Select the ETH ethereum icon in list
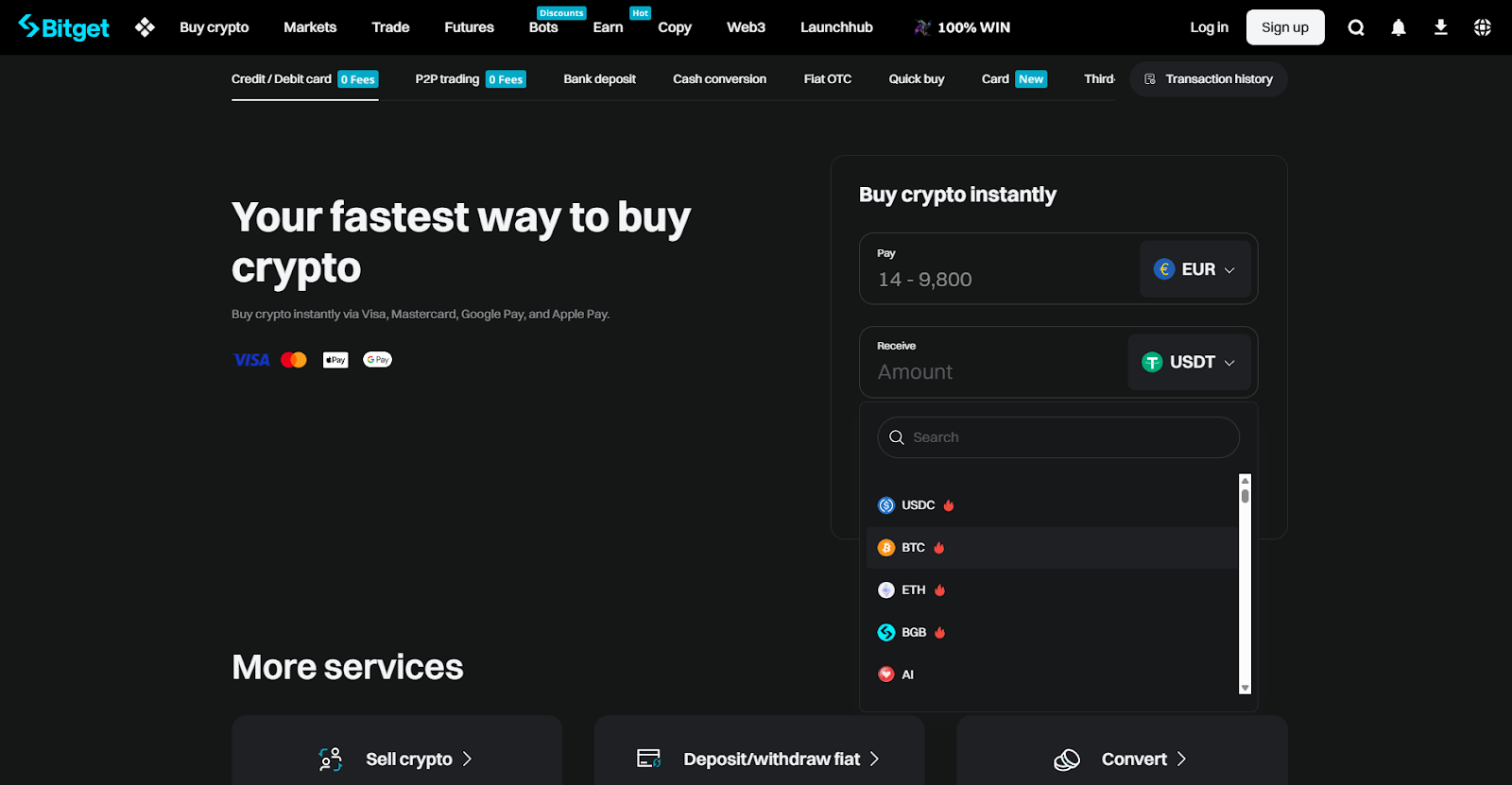 coord(886,590)
